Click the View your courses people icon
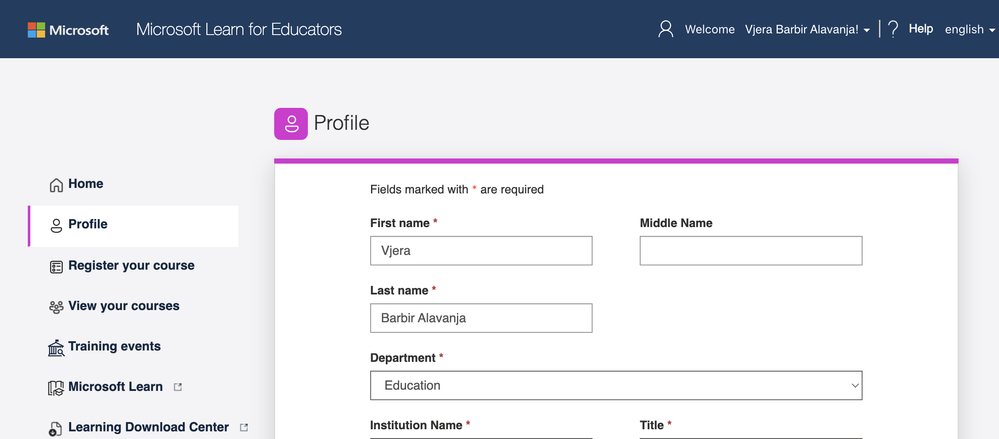Image resolution: width=999 pixels, height=439 pixels. click(56, 307)
